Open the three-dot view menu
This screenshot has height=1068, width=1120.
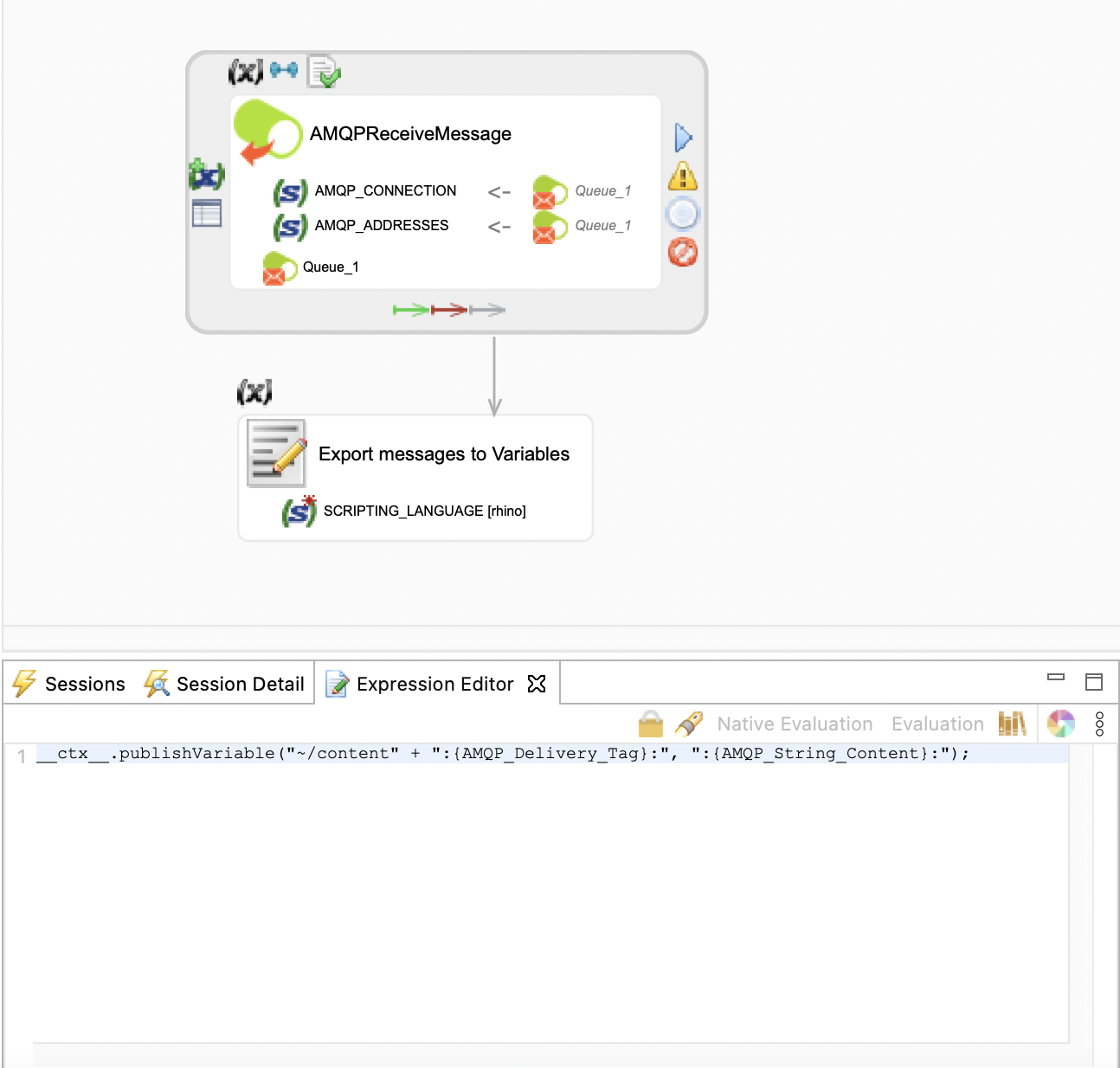pos(1099,724)
